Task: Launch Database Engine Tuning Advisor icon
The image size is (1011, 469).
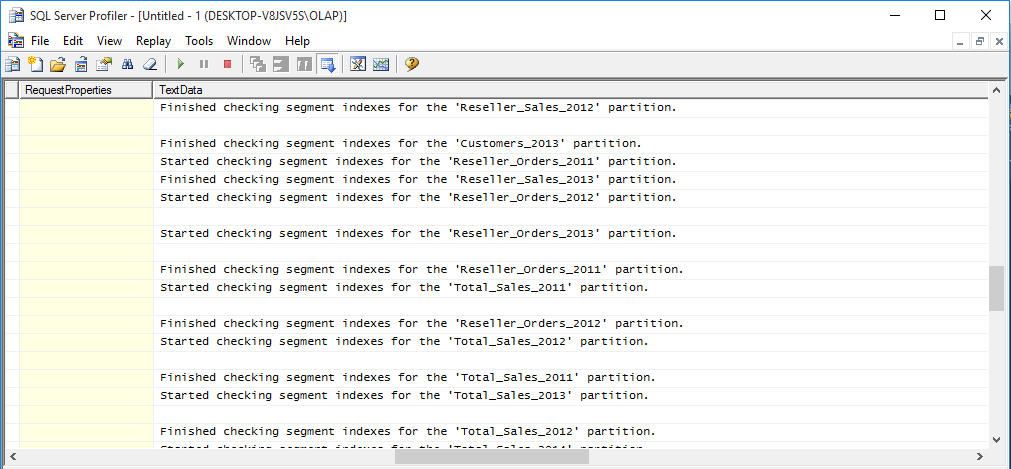Action: 358,65
